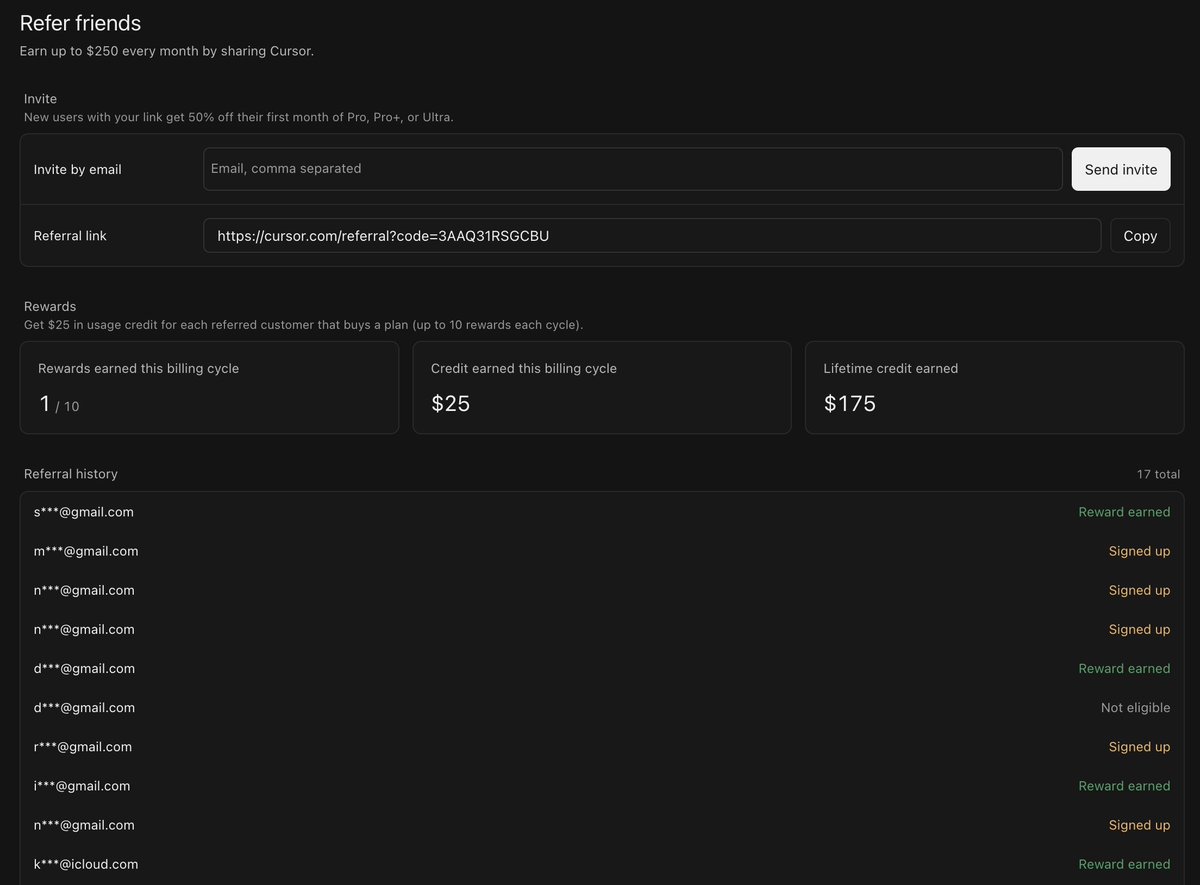The image size is (1200, 885).
Task: Click the 50% off new users description
Action: [x=239, y=117]
